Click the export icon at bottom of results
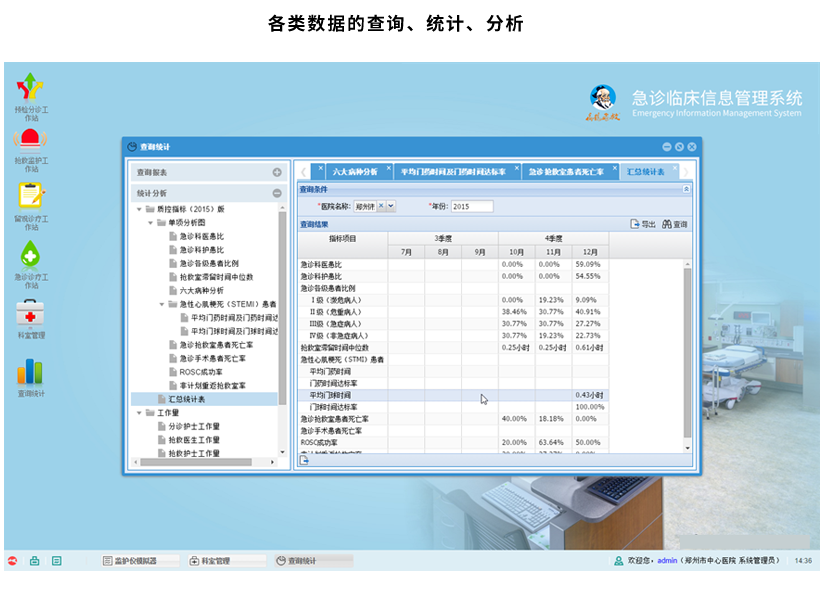The image size is (827, 594). click(x=305, y=460)
